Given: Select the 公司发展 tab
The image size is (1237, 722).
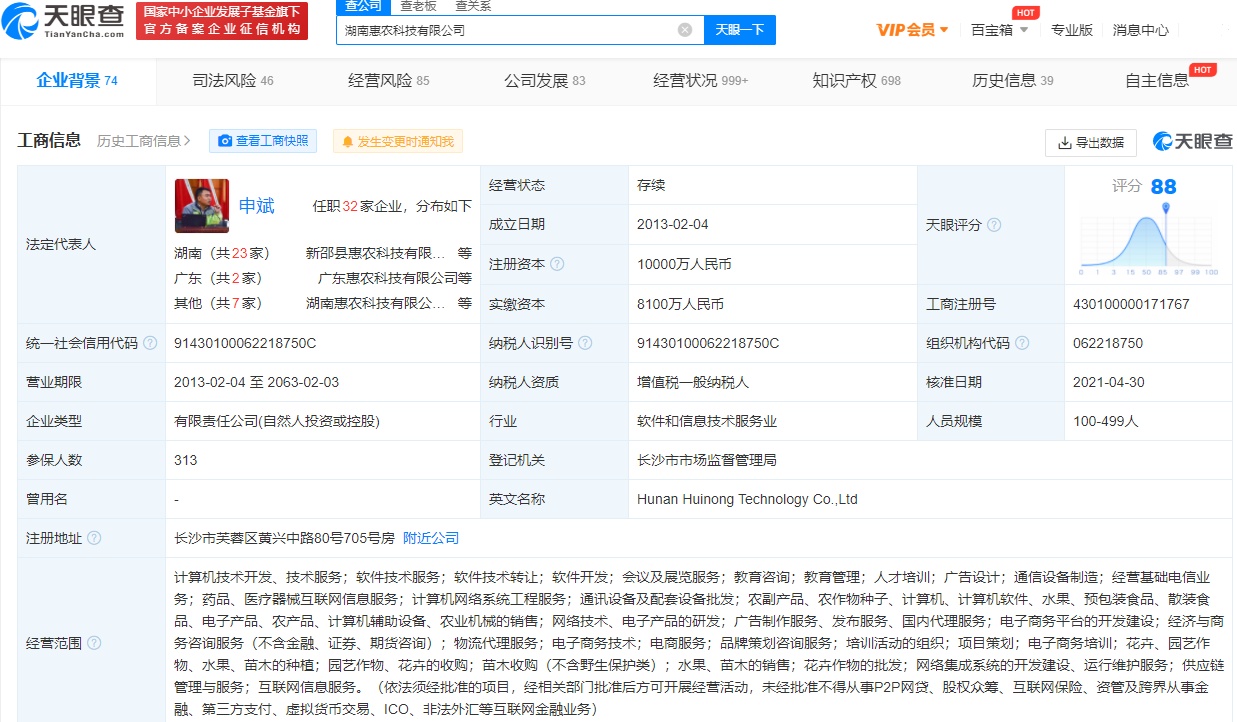Looking at the screenshot, I should point(545,81).
